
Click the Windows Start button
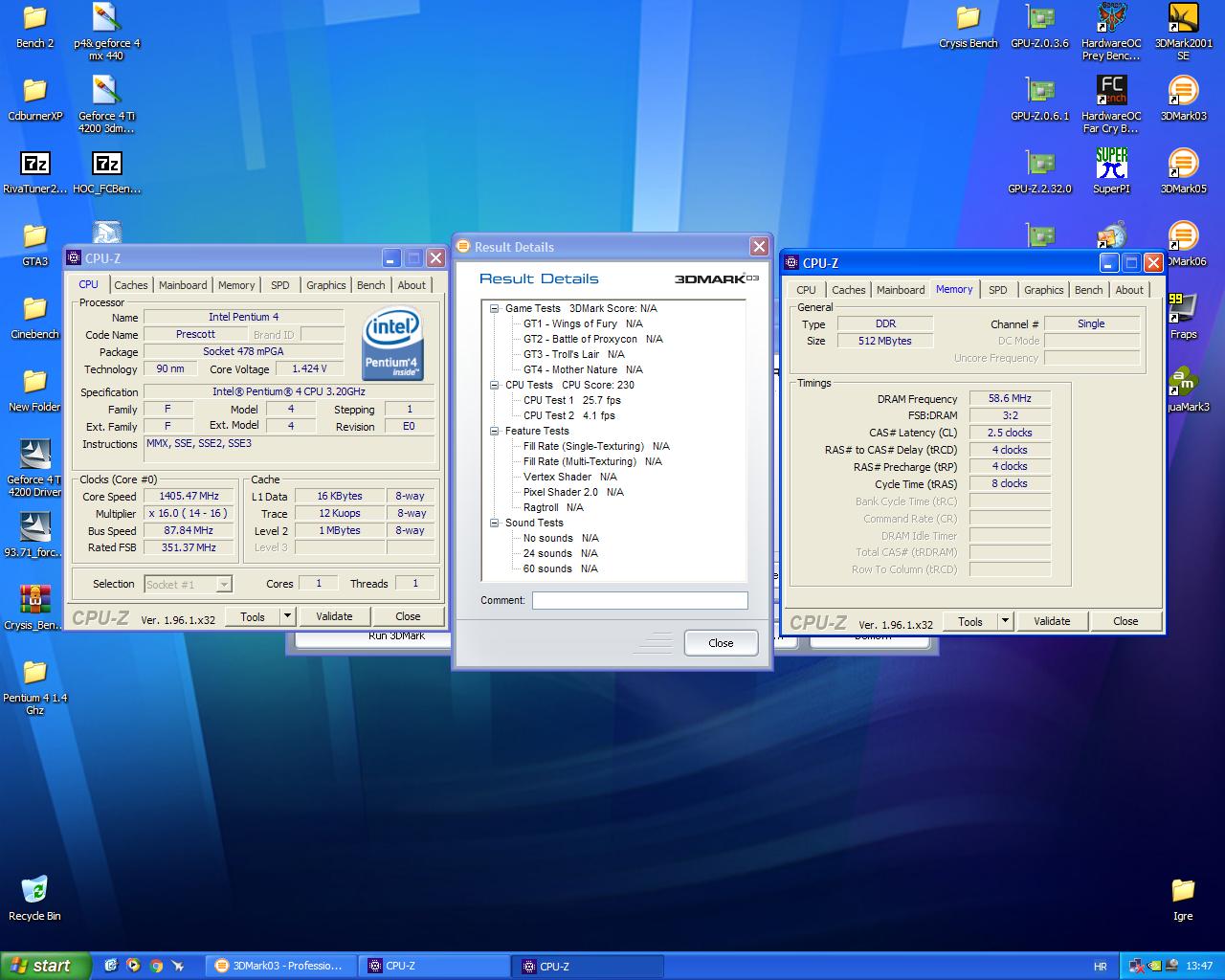(x=46, y=966)
